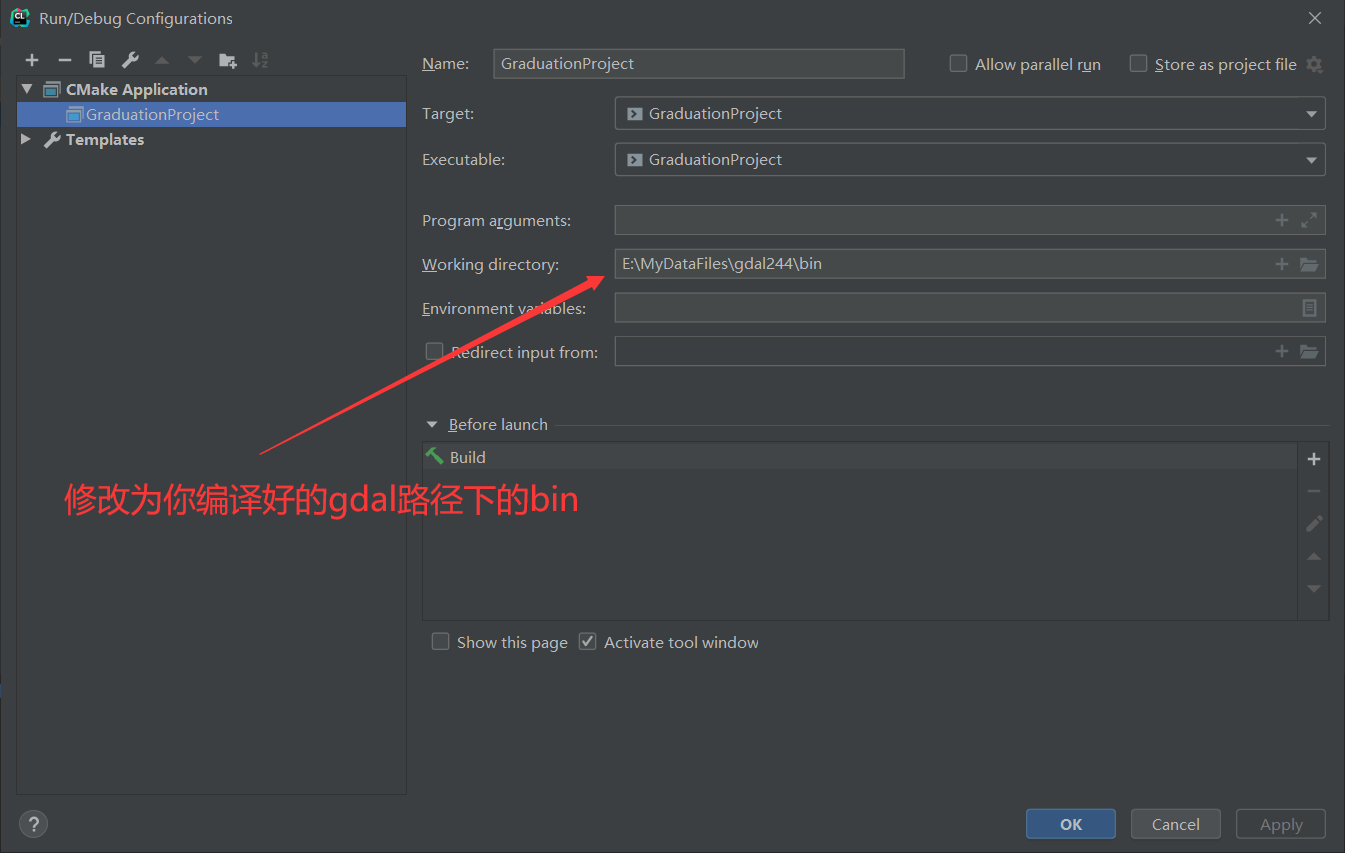Add a Before launch task
Screen dimensions: 1345x853
pyautogui.click(x=1314, y=459)
